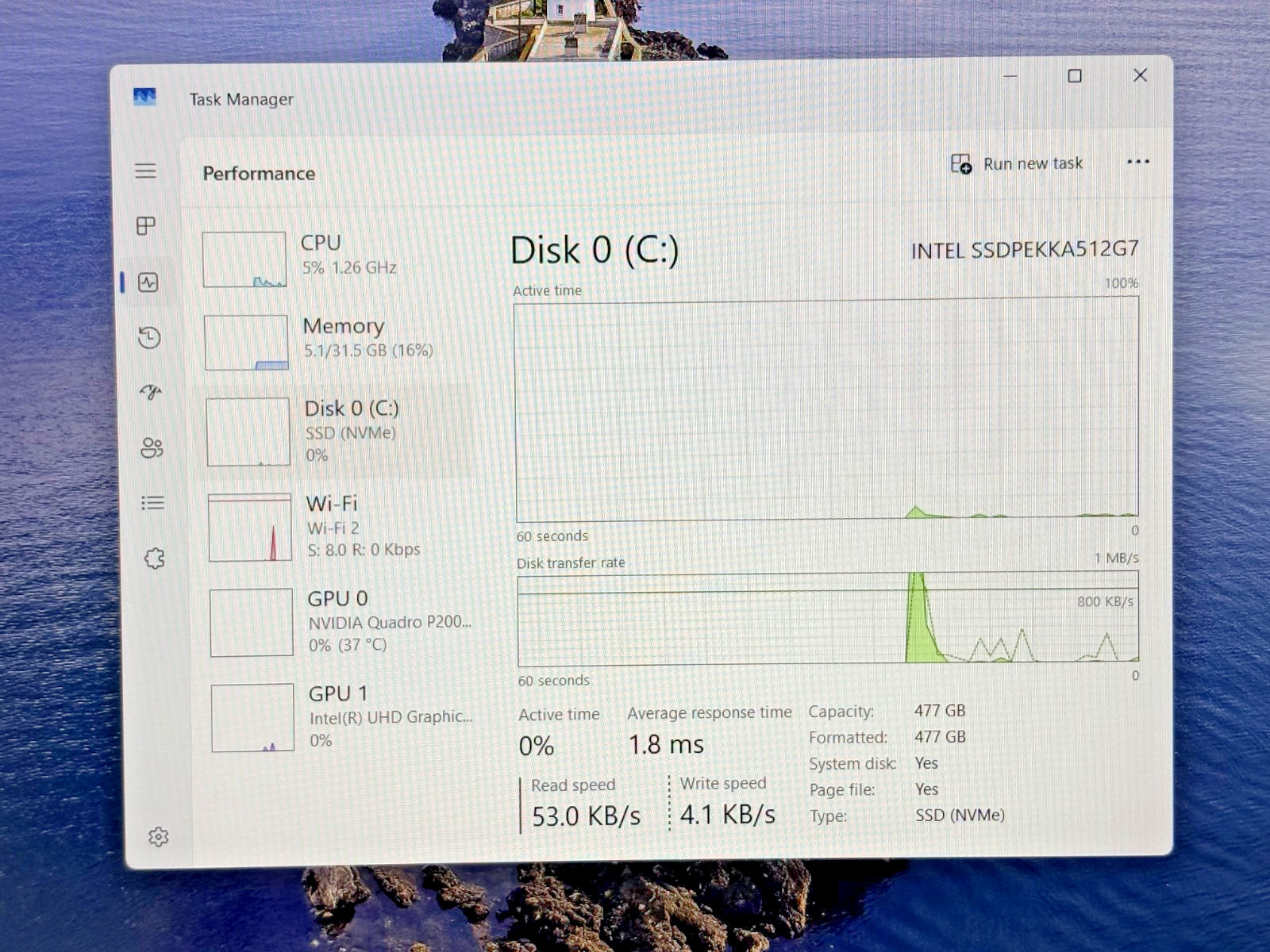
Task: Click the GPU 1 mini graph thumbnail
Action: tap(253, 718)
